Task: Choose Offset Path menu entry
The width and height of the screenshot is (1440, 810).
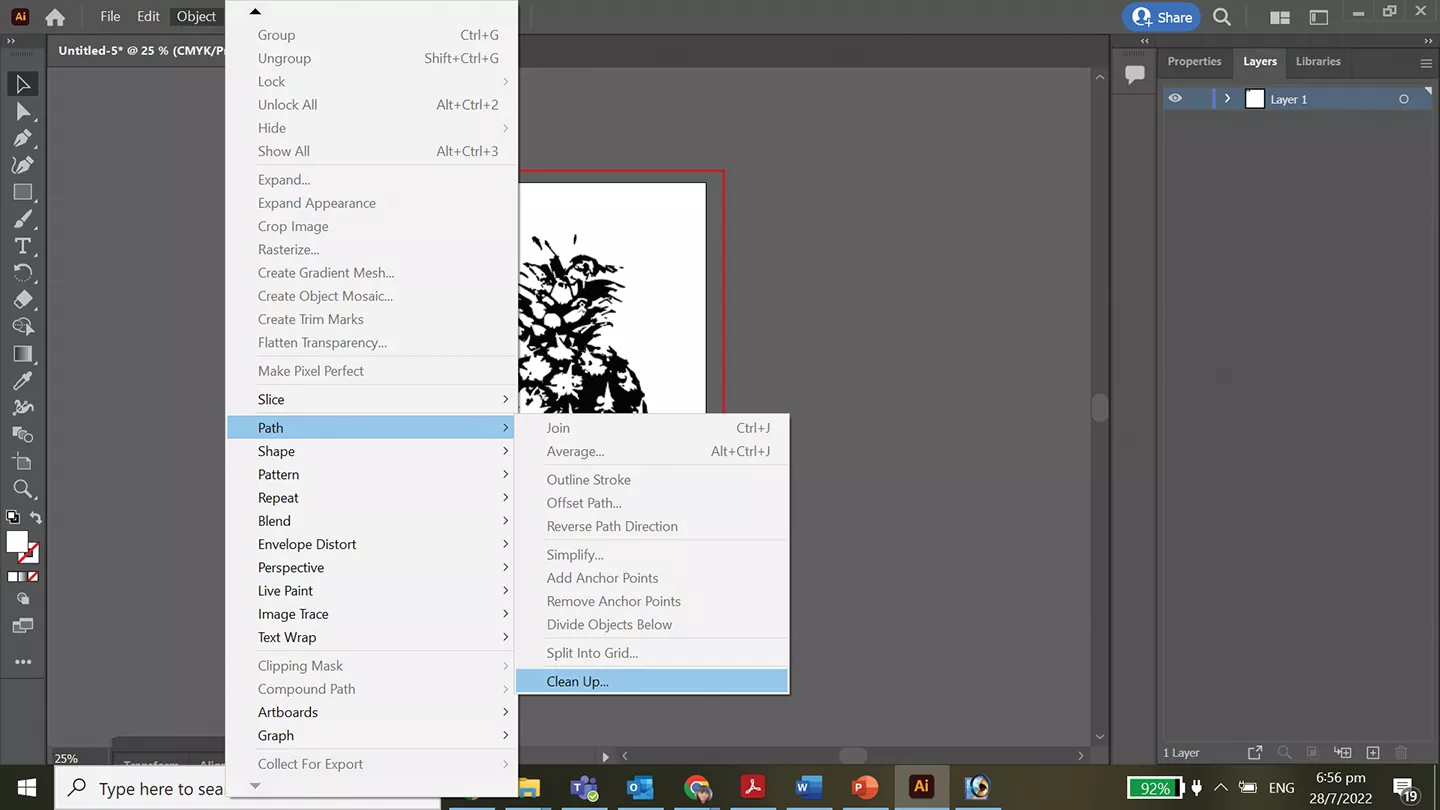Action: [584, 503]
